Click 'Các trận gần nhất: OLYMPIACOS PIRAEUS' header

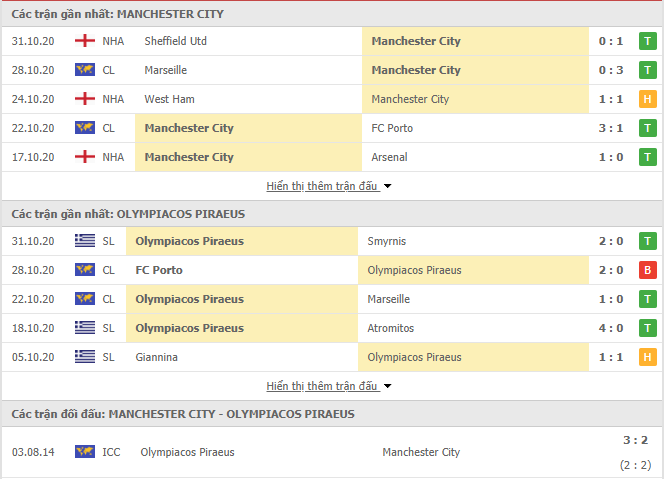pyautogui.click(x=128, y=214)
